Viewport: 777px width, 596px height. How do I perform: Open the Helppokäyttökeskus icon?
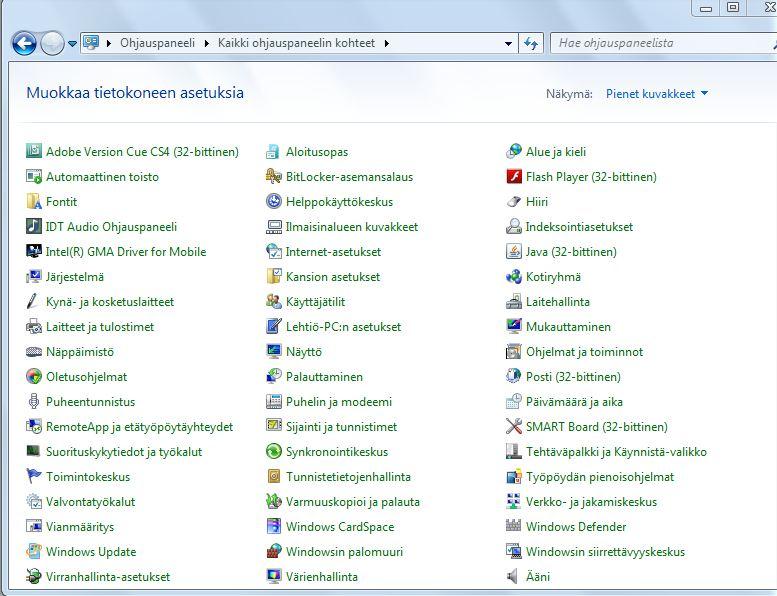[x=274, y=201]
